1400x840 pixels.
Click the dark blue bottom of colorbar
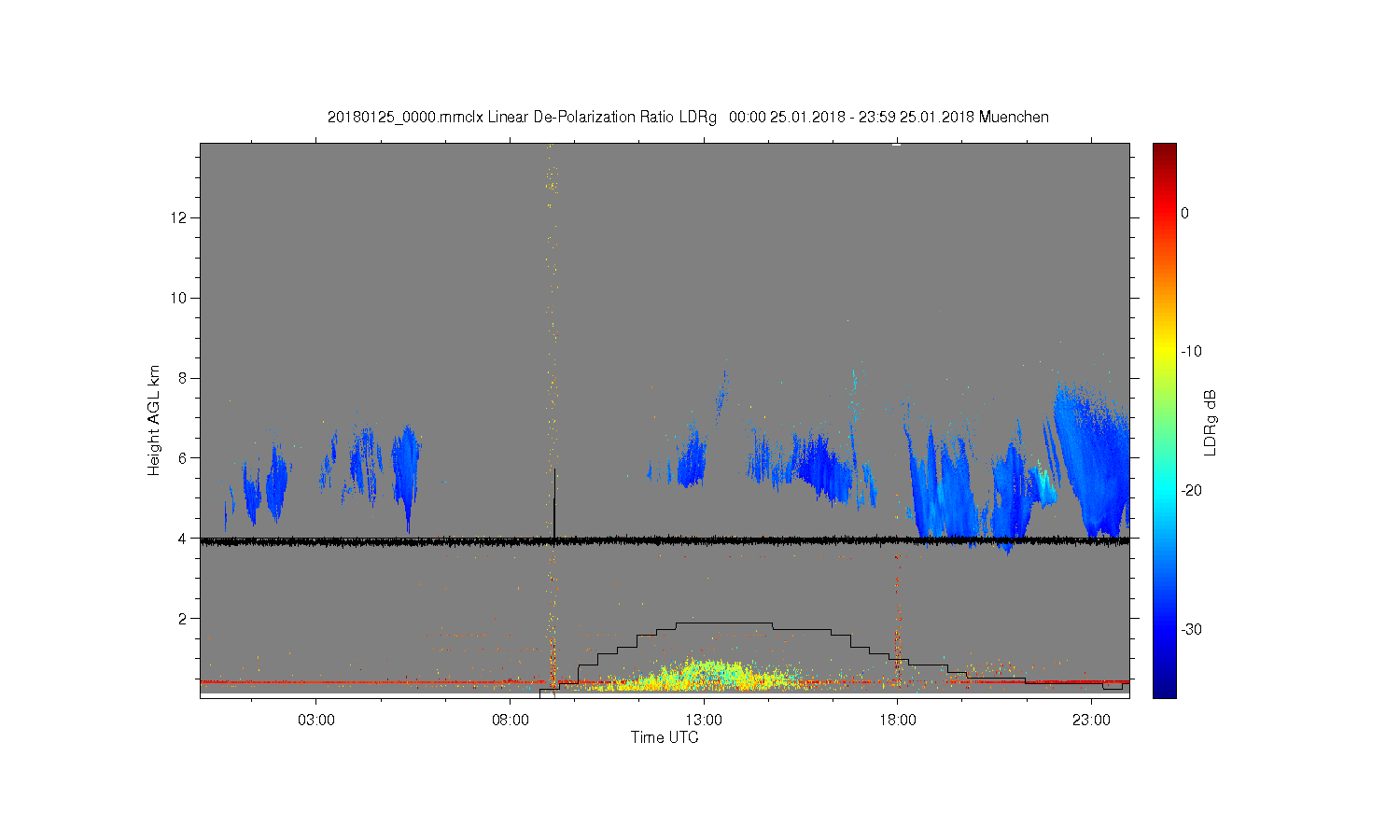1165,691
